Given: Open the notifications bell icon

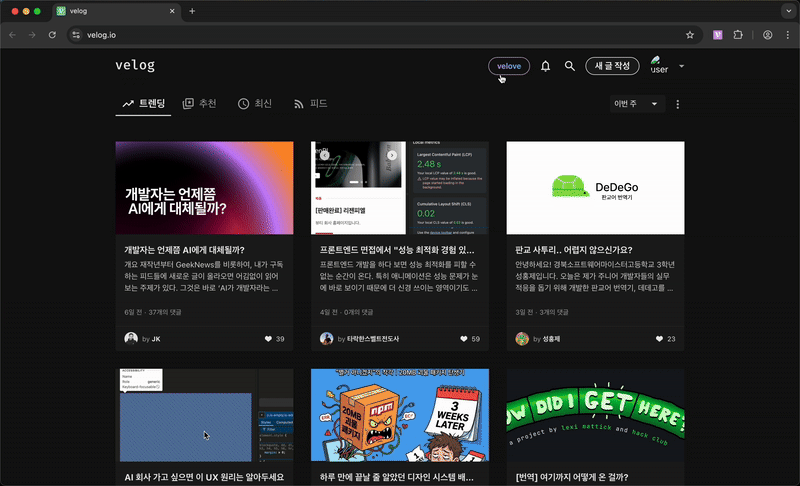Looking at the screenshot, I should click(545, 66).
